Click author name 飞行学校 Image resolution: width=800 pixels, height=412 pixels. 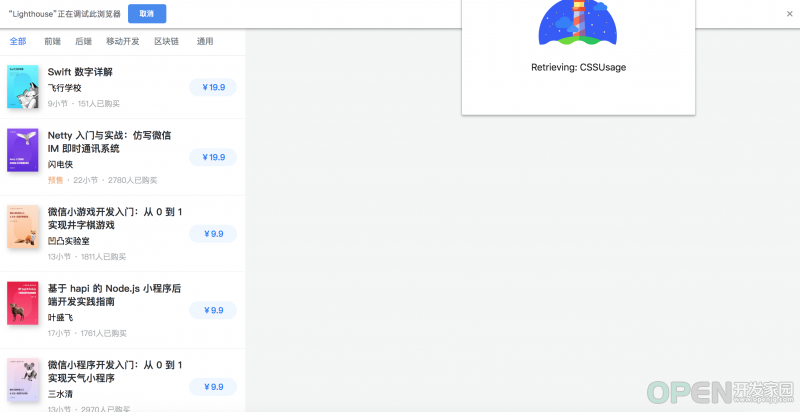click(x=65, y=88)
